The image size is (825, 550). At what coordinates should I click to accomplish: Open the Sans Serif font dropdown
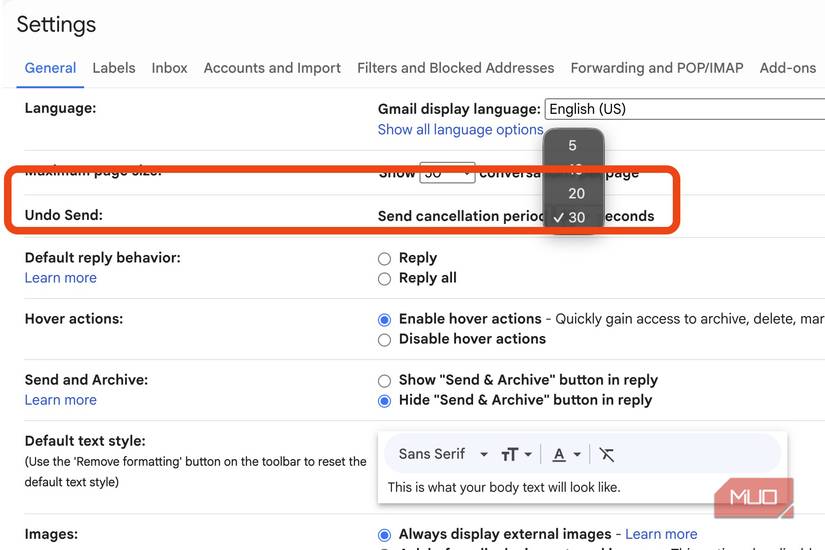(443, 454)
